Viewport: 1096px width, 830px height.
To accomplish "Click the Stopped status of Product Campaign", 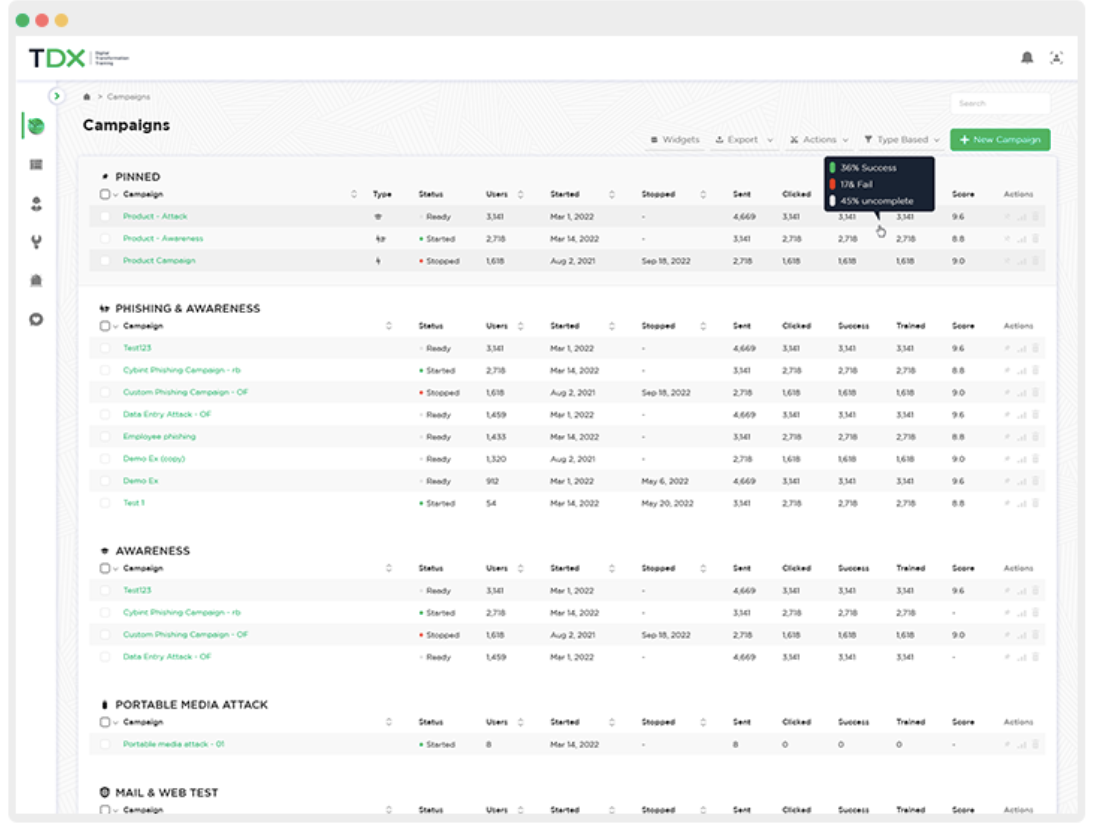I will [439, 261].
